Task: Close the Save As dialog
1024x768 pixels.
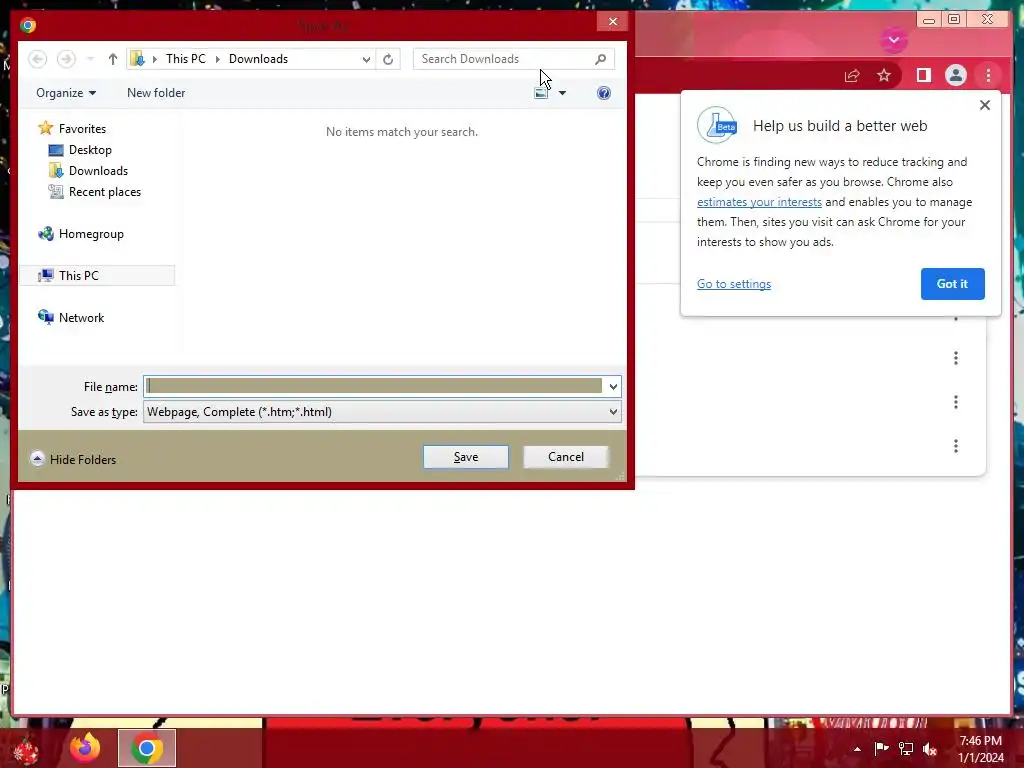Action: coord(613,22)
